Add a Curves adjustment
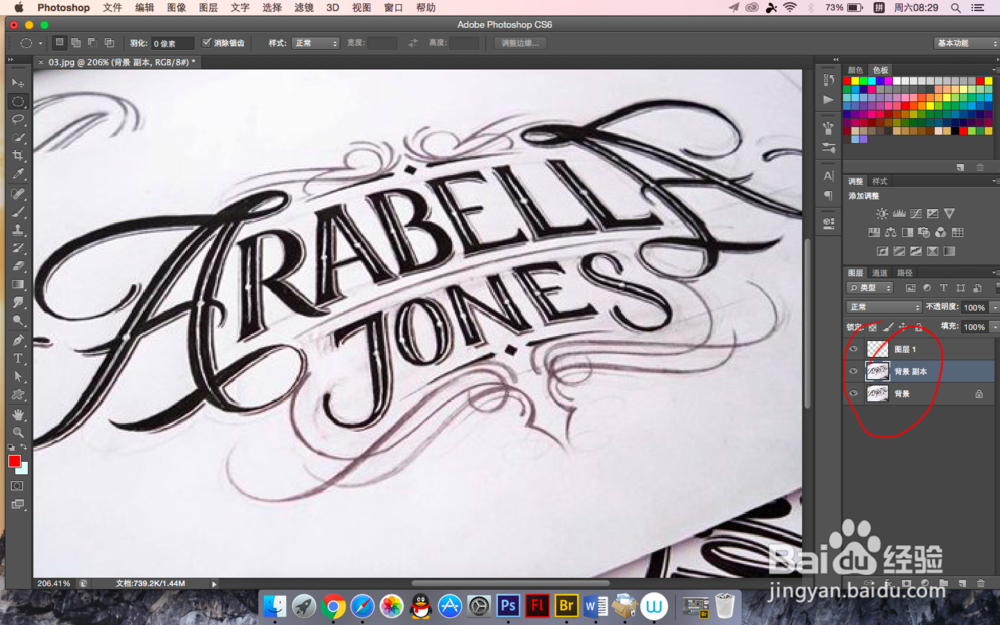Screen dimensions: 1000x625 (x=916, y=214)
